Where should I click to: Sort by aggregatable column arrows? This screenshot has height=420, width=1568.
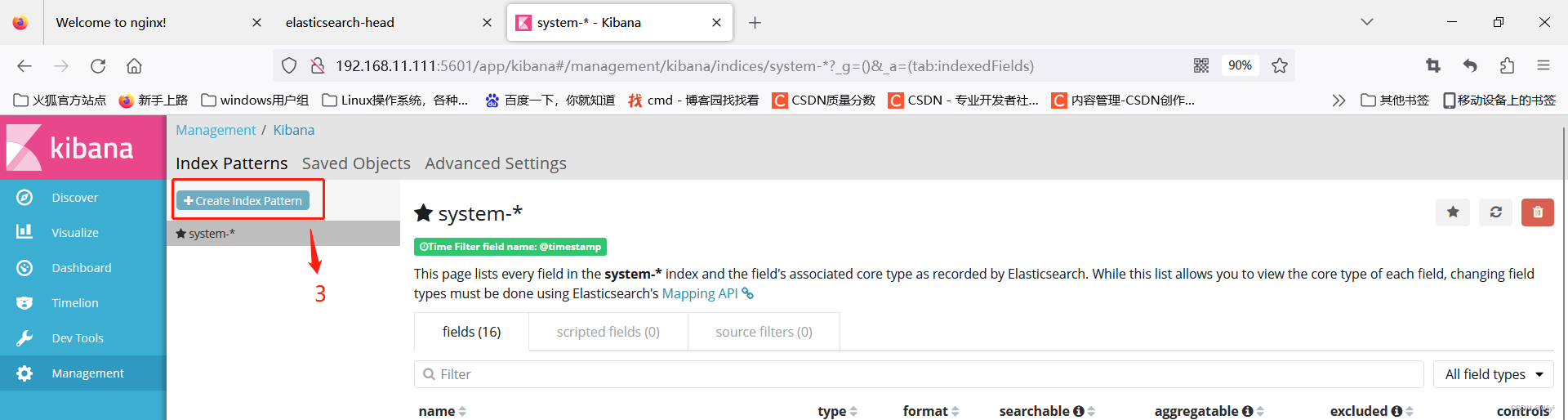click(x=1260, y=411)
